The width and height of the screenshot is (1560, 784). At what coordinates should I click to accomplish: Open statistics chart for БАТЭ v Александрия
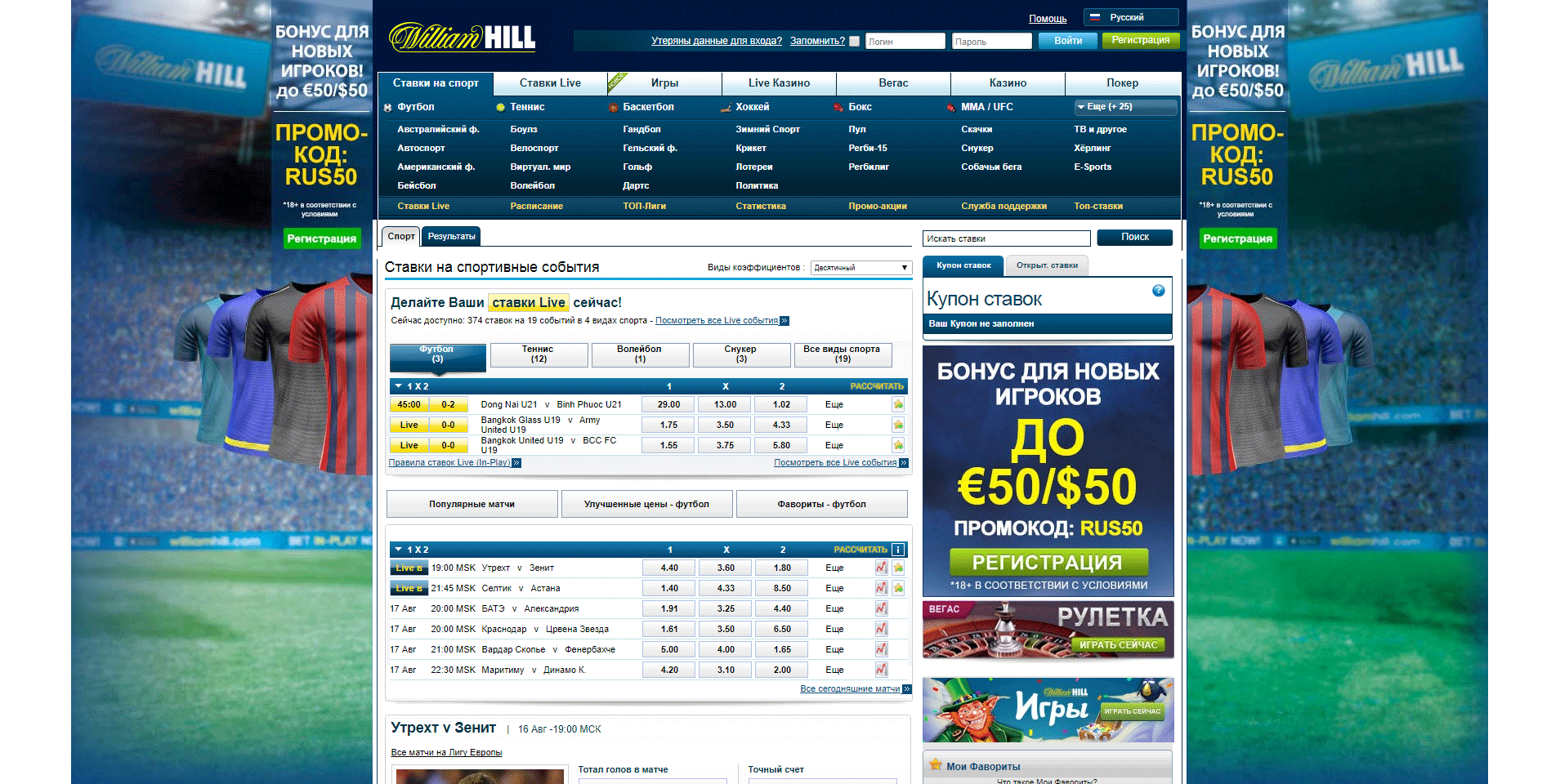pyautogui.click(x=881, y=608)
